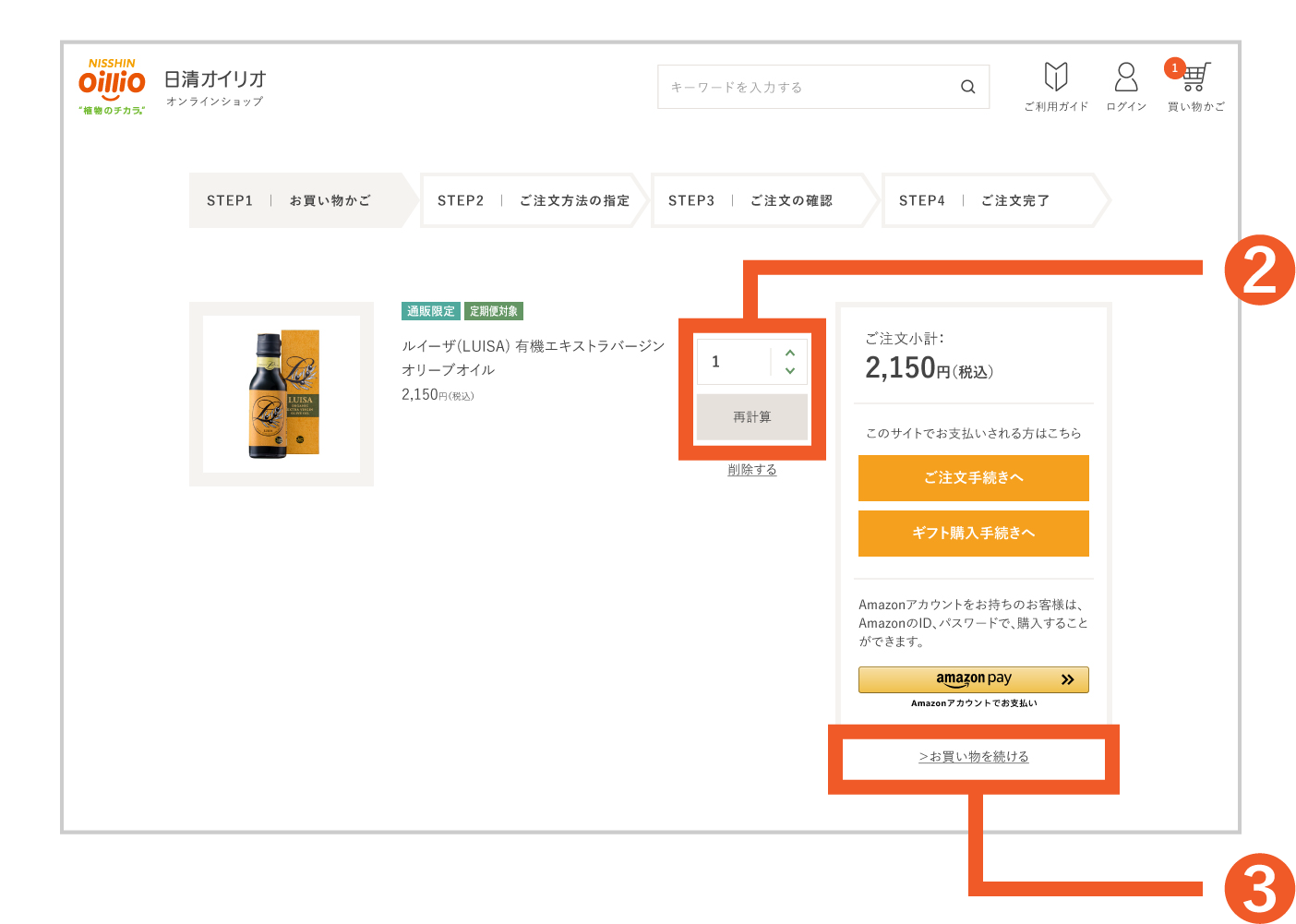This screenshot has width=1296, height=924.
Task: Click the Nisshin OilliO logo
Action: click(x=112, y=87)
